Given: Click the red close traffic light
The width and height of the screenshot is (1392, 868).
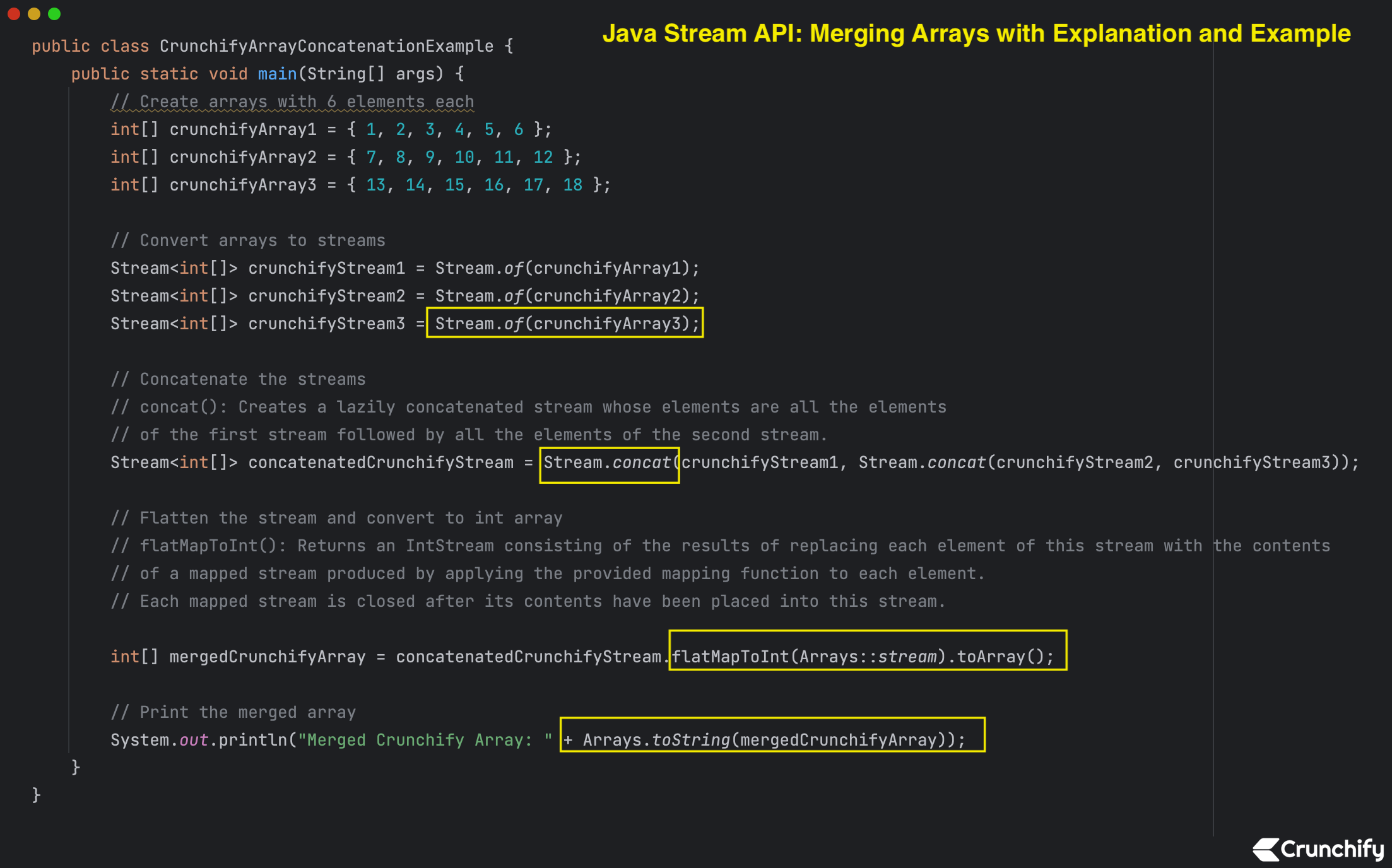Looking at the screenshot, I should click(14, 14).
